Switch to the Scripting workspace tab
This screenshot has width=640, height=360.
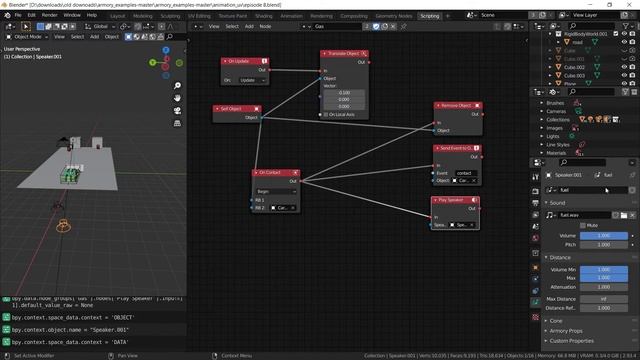(429, 16)
